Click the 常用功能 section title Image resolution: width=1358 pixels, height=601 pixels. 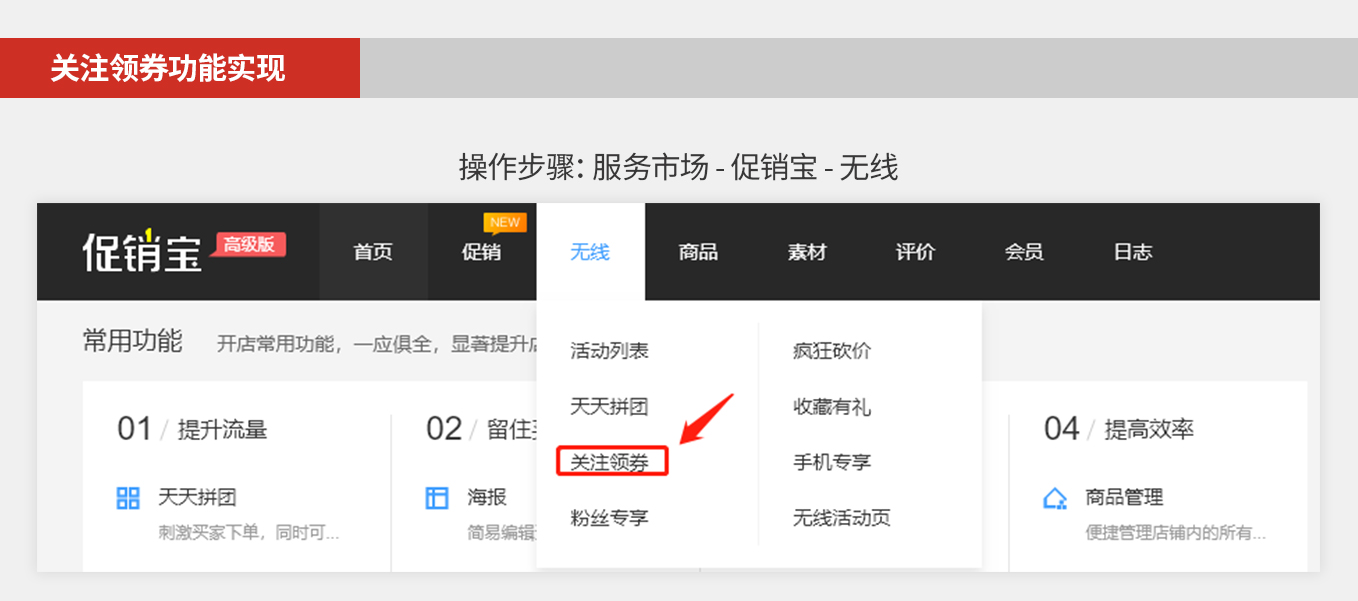point(132,341)
